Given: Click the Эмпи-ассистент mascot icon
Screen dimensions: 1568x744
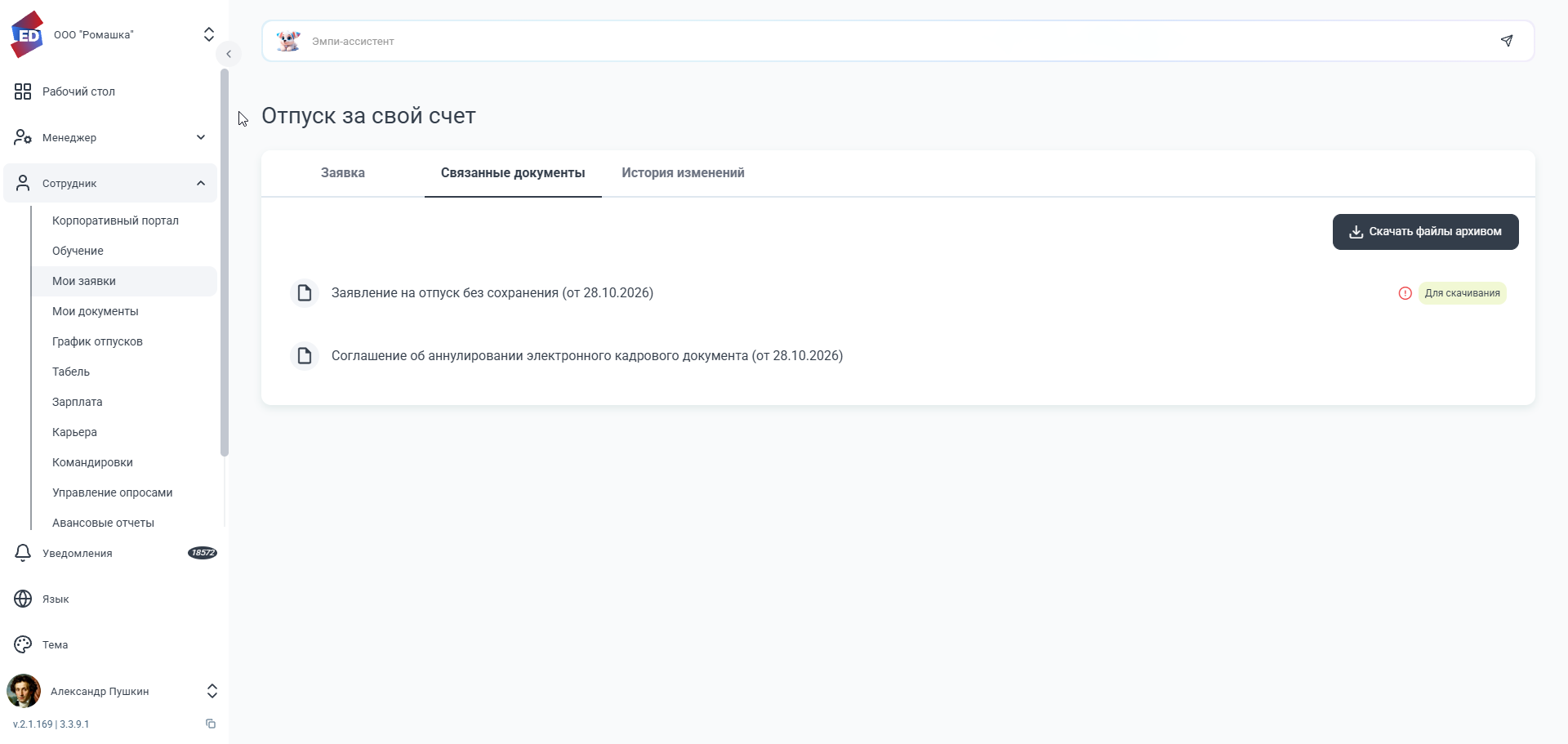Looking at the screenshot, I should click(x=288, y=41).
